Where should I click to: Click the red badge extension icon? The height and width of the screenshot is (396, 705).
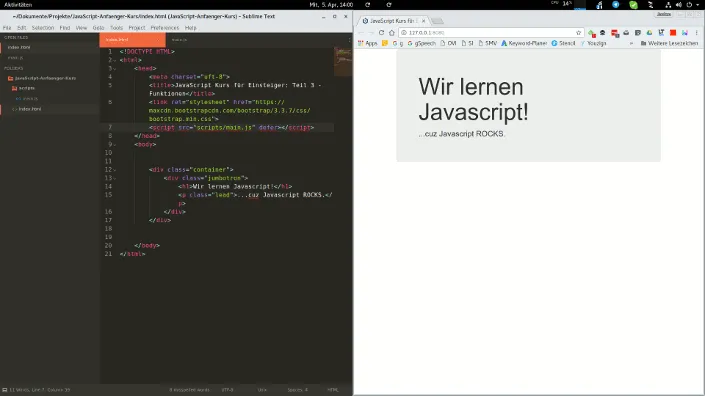point(615,33)
